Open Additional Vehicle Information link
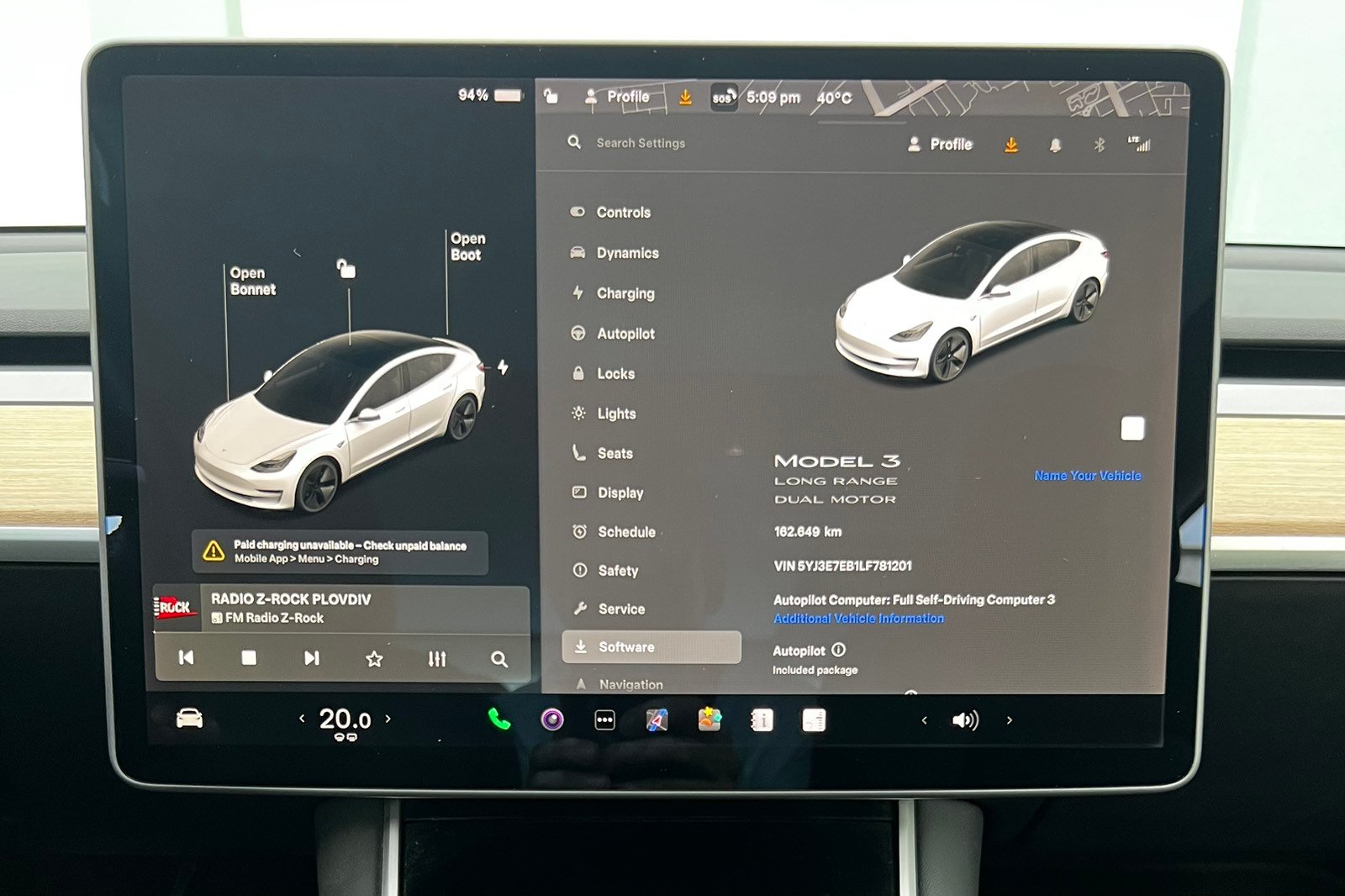This screenshot has width=1345, height=896. 858,619
